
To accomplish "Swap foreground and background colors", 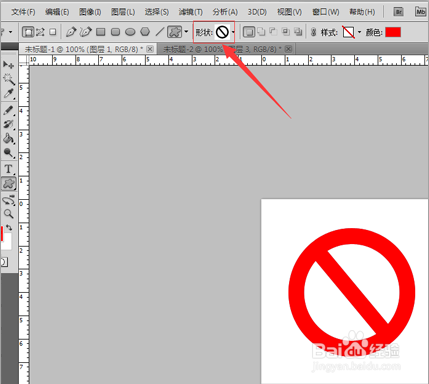I will point(9,228).
